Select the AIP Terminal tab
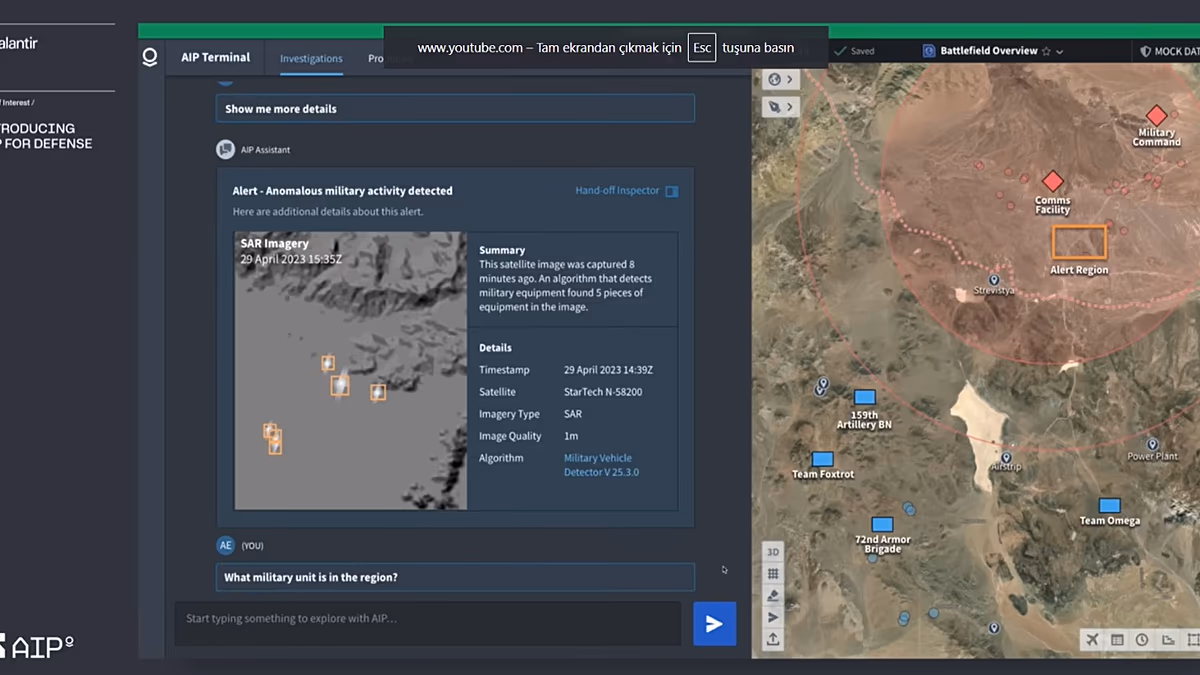The image size is (1200, 675). (x=215, y=58)
